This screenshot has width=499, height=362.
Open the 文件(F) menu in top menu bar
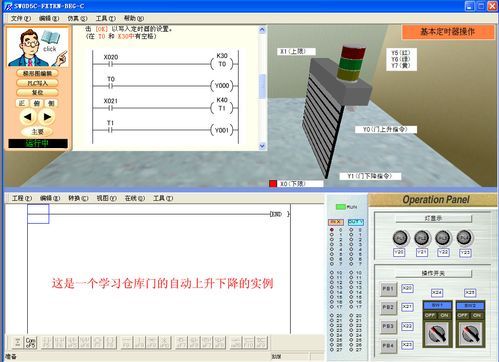point(20,18)
